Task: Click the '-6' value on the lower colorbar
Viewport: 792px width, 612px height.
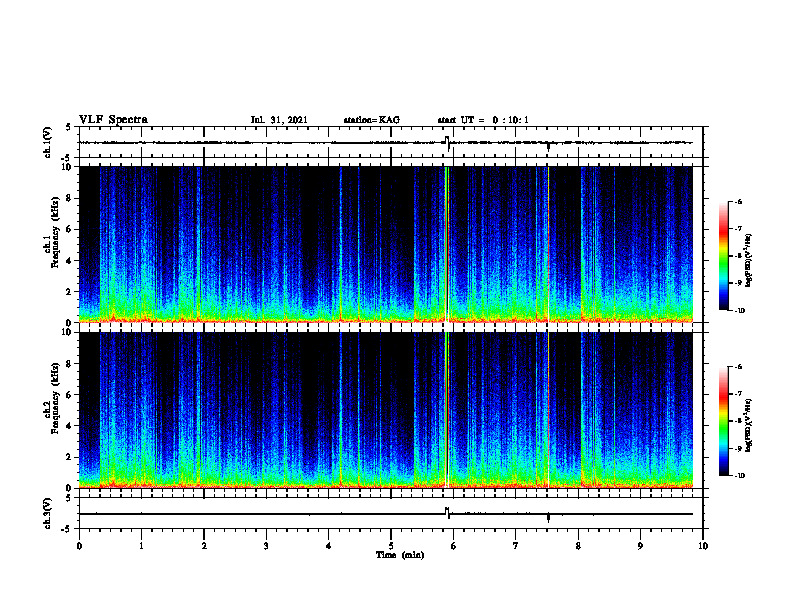Action: [739, 367]
